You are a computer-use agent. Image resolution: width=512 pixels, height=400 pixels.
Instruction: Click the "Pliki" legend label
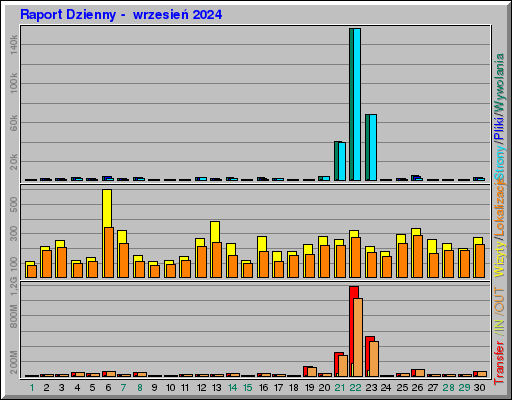(x=500, y=128)
